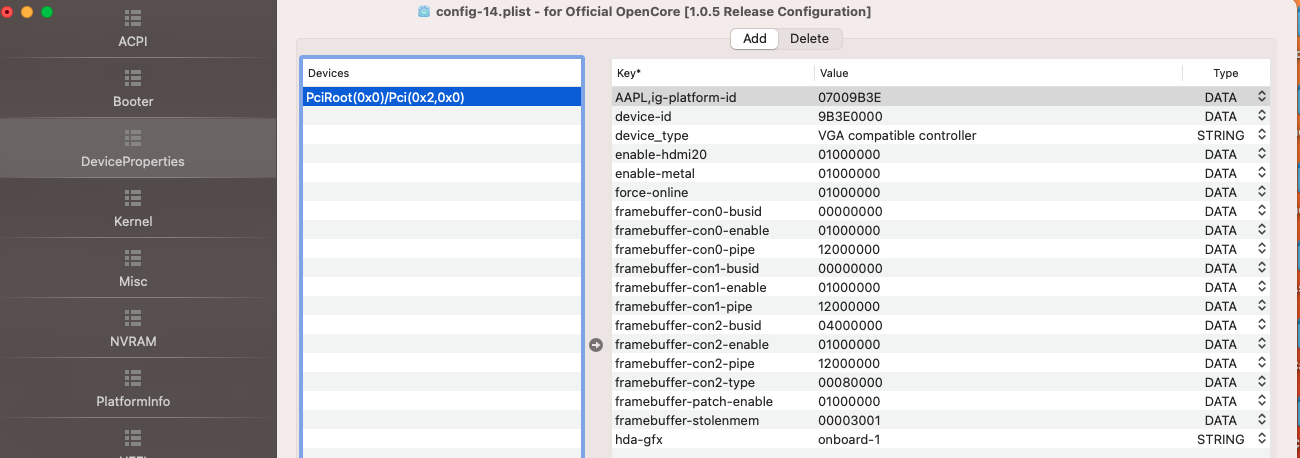Click the plist document icon in title bar

point(424,11)
